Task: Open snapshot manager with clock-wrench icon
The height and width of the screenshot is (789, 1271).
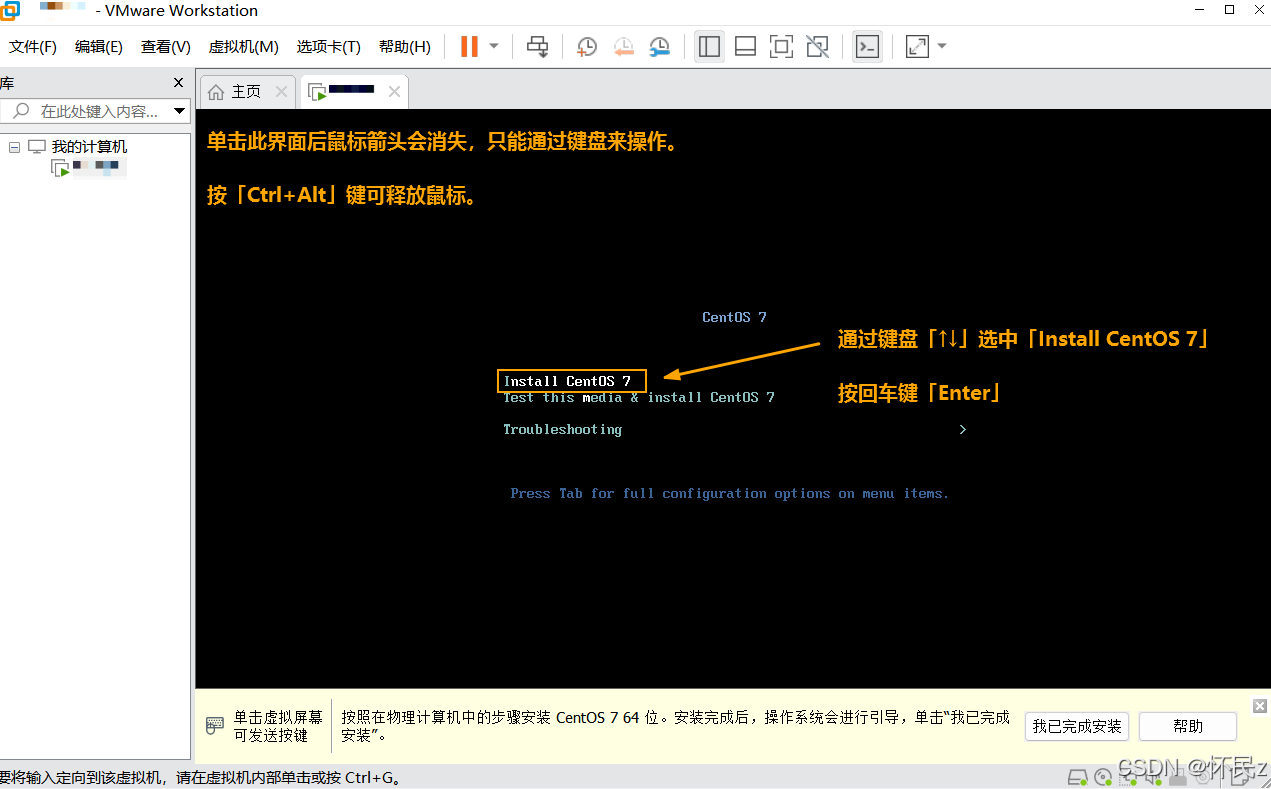Action: click(x=660, y=46)
